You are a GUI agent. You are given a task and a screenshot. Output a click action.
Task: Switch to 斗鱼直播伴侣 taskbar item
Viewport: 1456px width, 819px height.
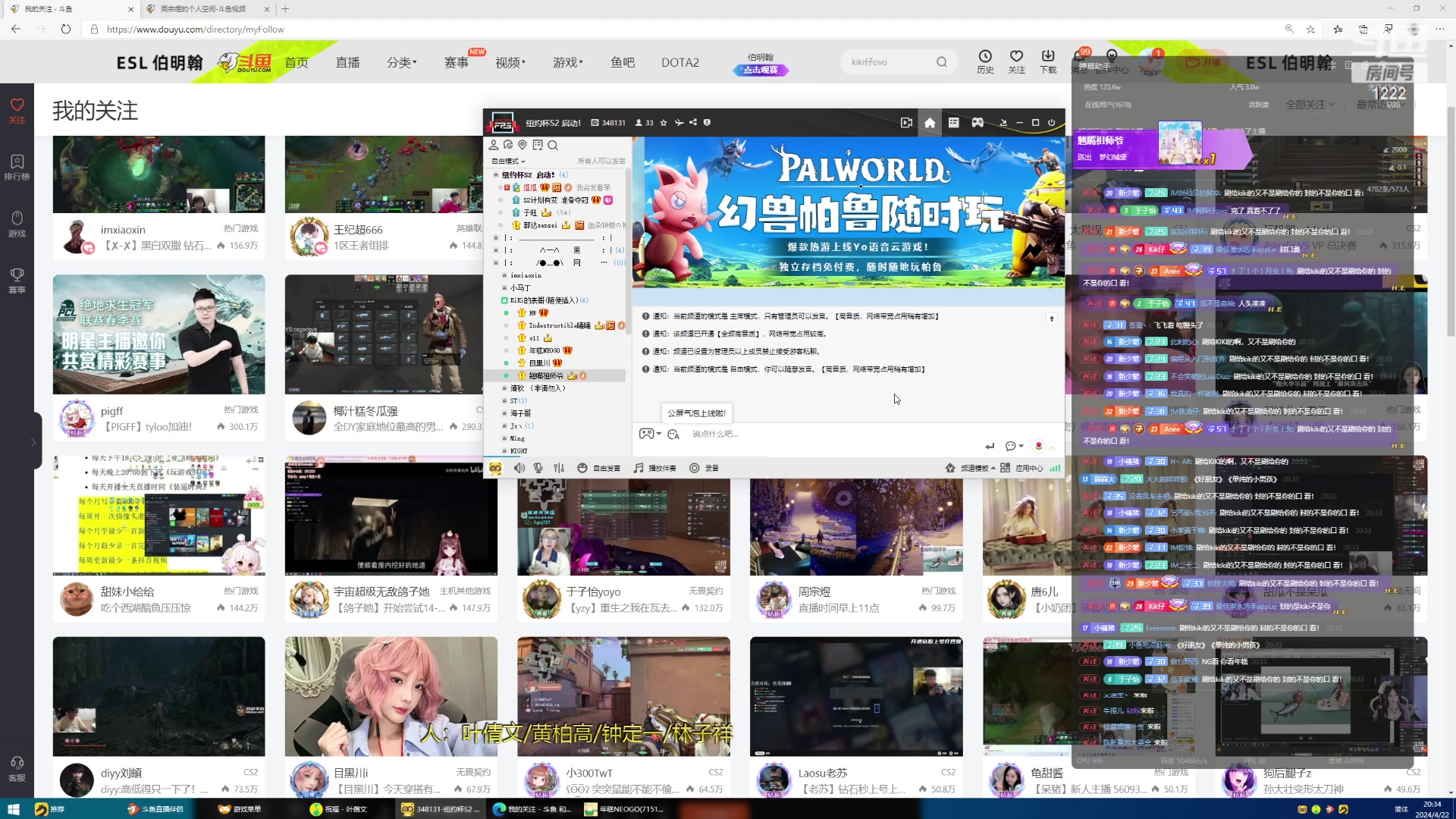click(155, 809)
